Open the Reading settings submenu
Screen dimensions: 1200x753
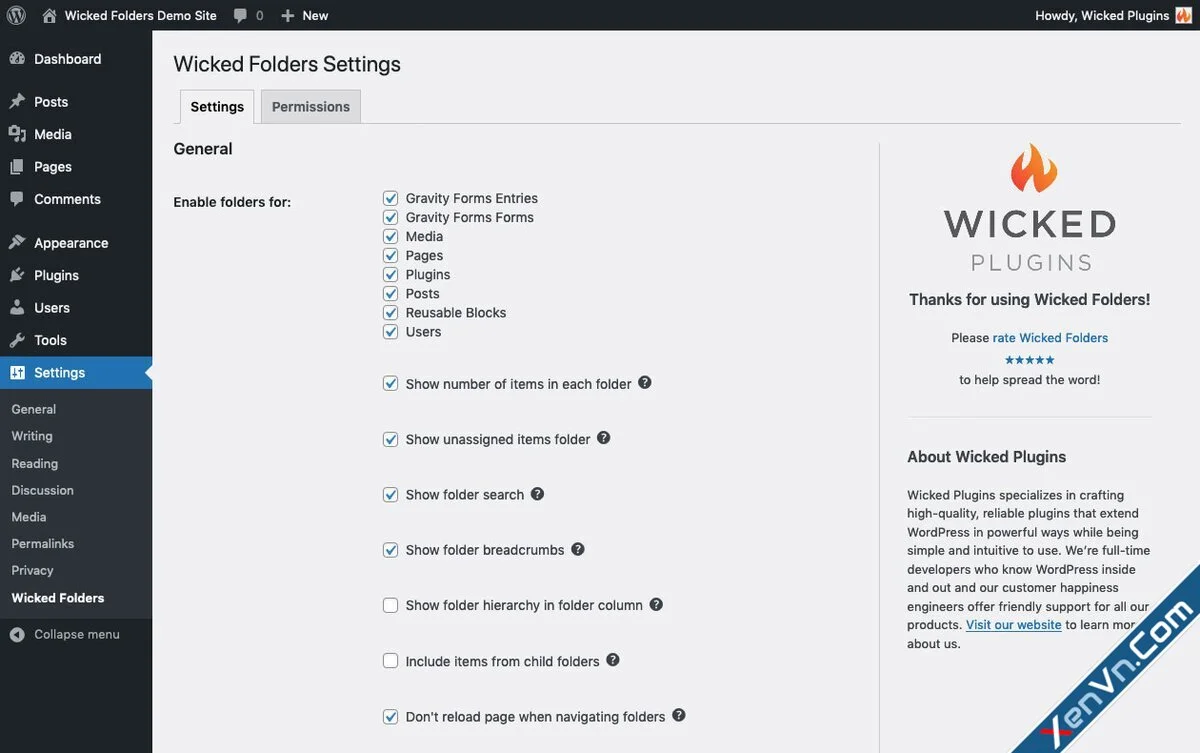click(x=35, y=463)
